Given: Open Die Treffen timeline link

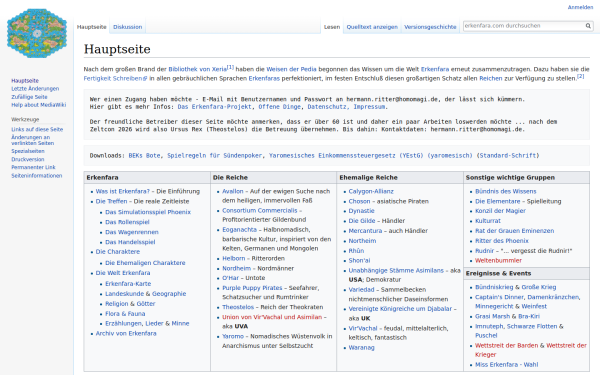Looking at the screenshot, I should click(111, 201).
